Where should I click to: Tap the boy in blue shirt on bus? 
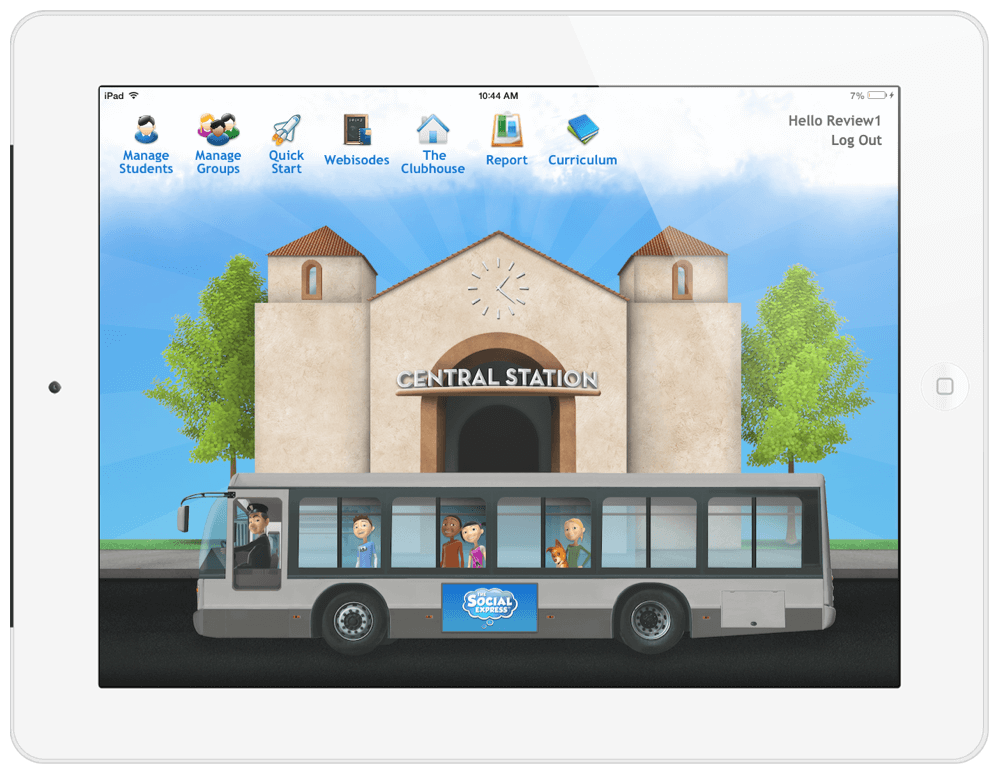364,541
